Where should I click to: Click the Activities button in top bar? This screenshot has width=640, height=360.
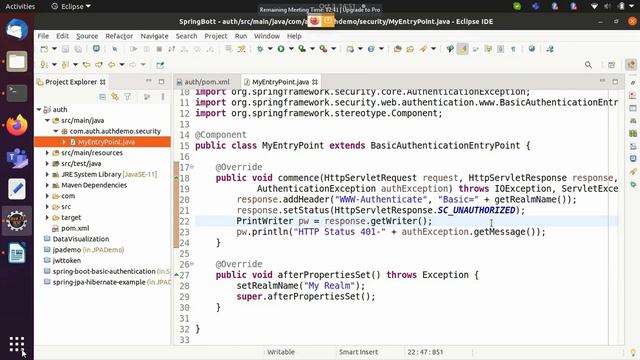coord(20,7)
